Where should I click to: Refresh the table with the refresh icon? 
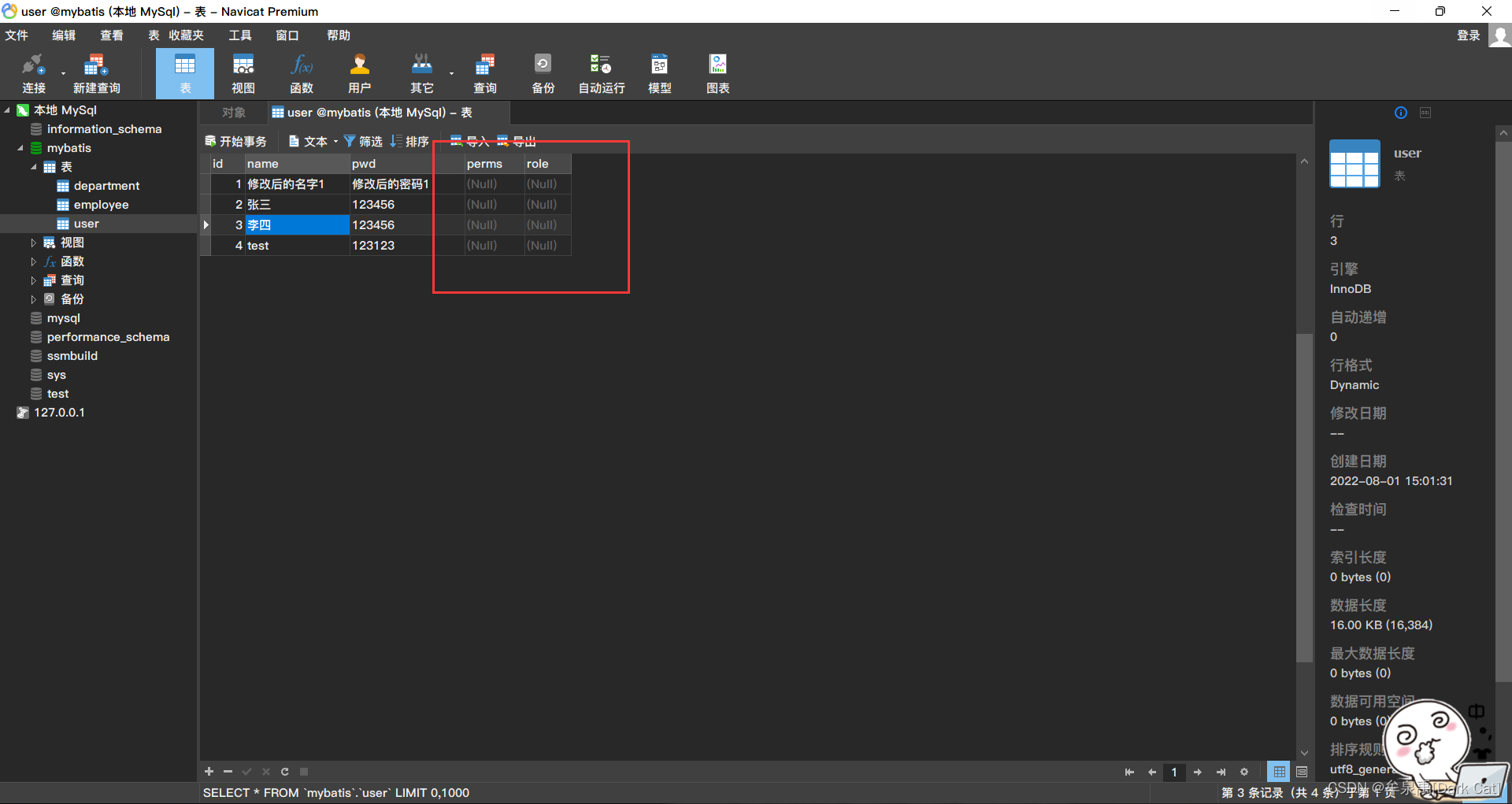click(285, 772)
